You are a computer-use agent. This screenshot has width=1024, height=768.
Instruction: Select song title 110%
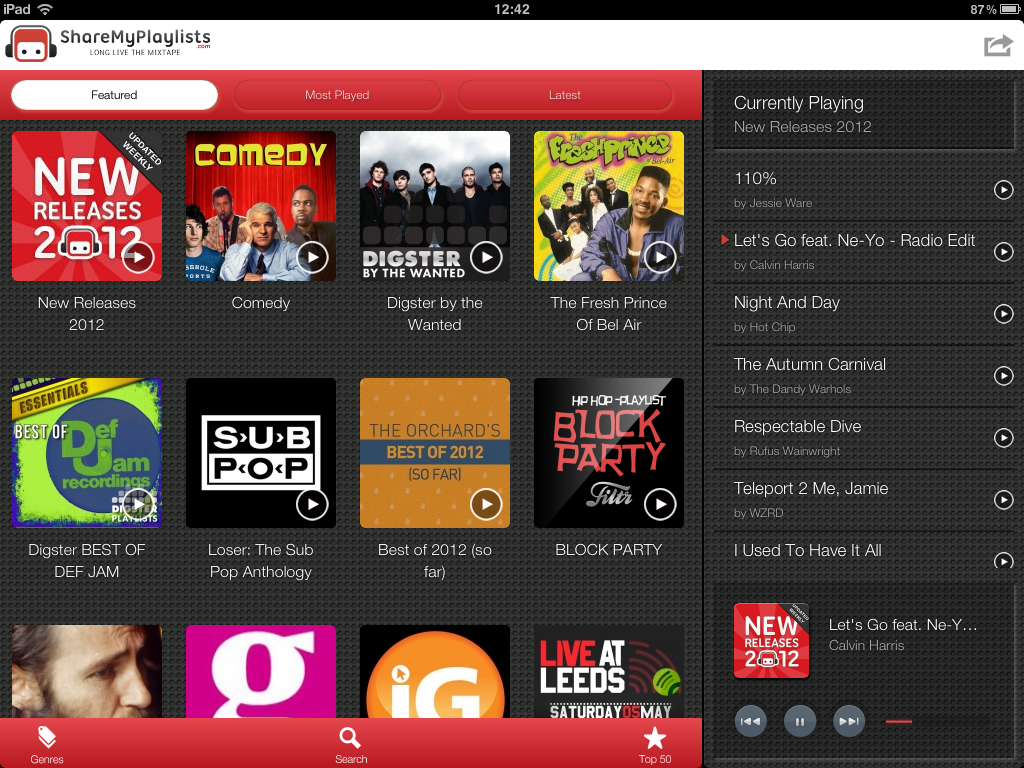(755, 178)
